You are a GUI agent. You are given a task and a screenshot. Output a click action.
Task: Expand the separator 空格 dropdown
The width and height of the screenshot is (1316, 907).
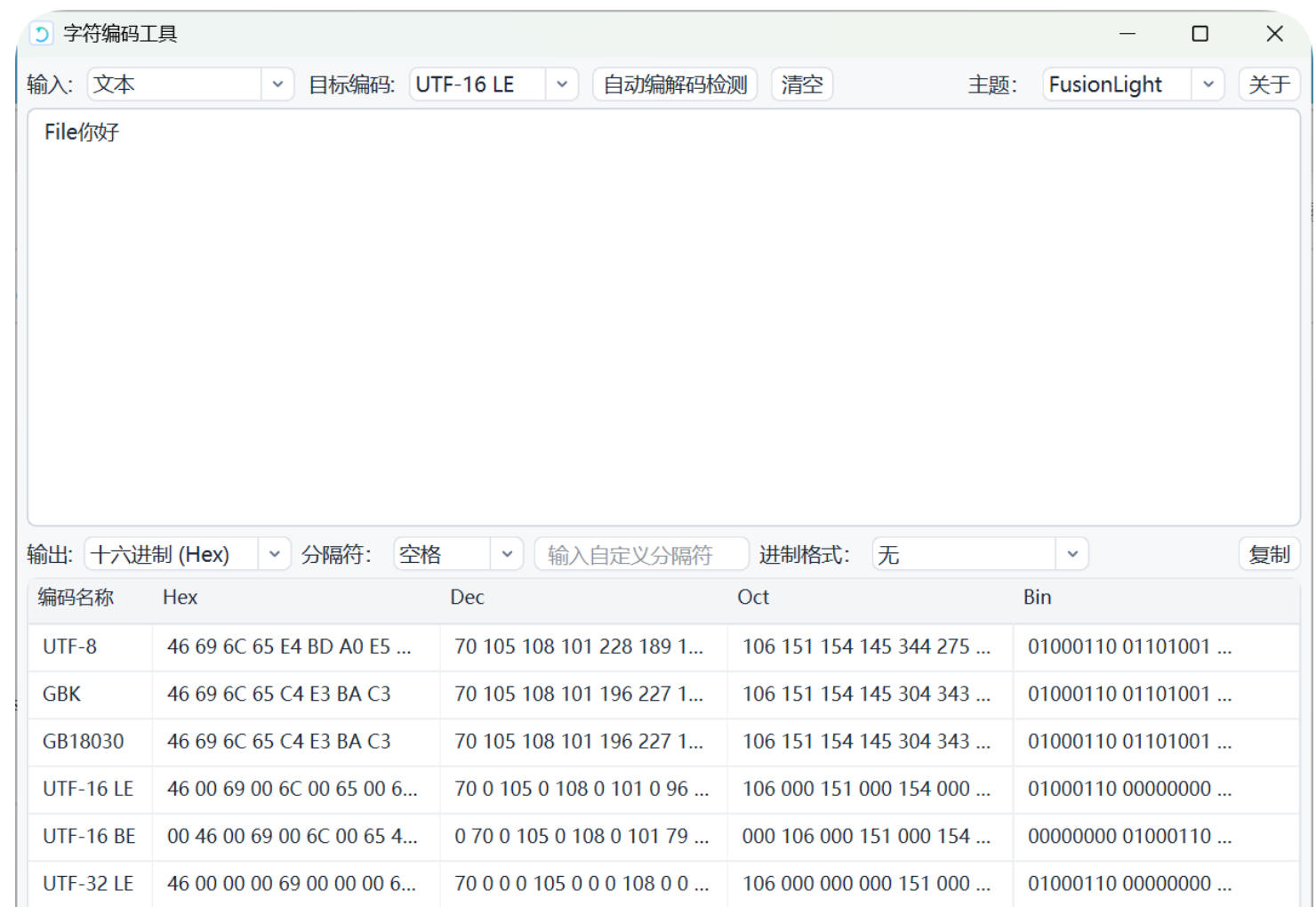457,555
